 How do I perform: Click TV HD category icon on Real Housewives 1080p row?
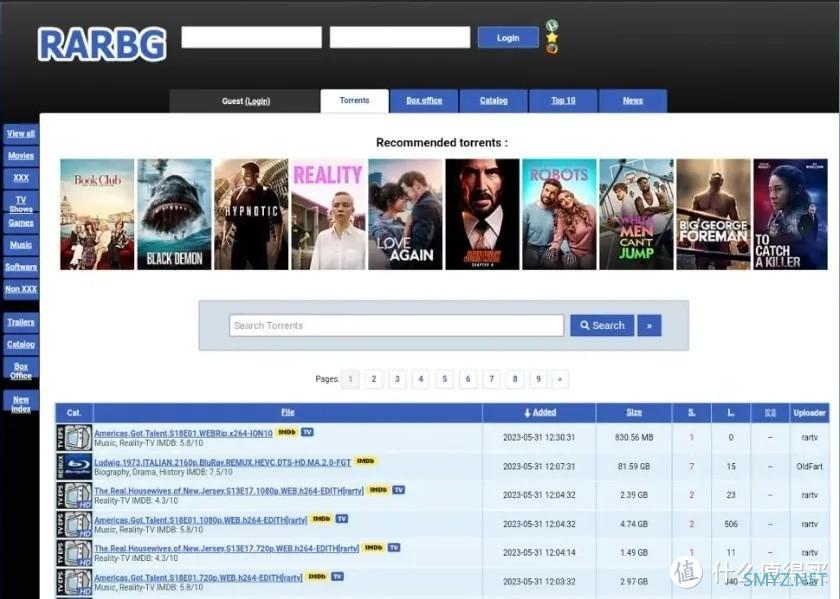[x=74, y=495]
